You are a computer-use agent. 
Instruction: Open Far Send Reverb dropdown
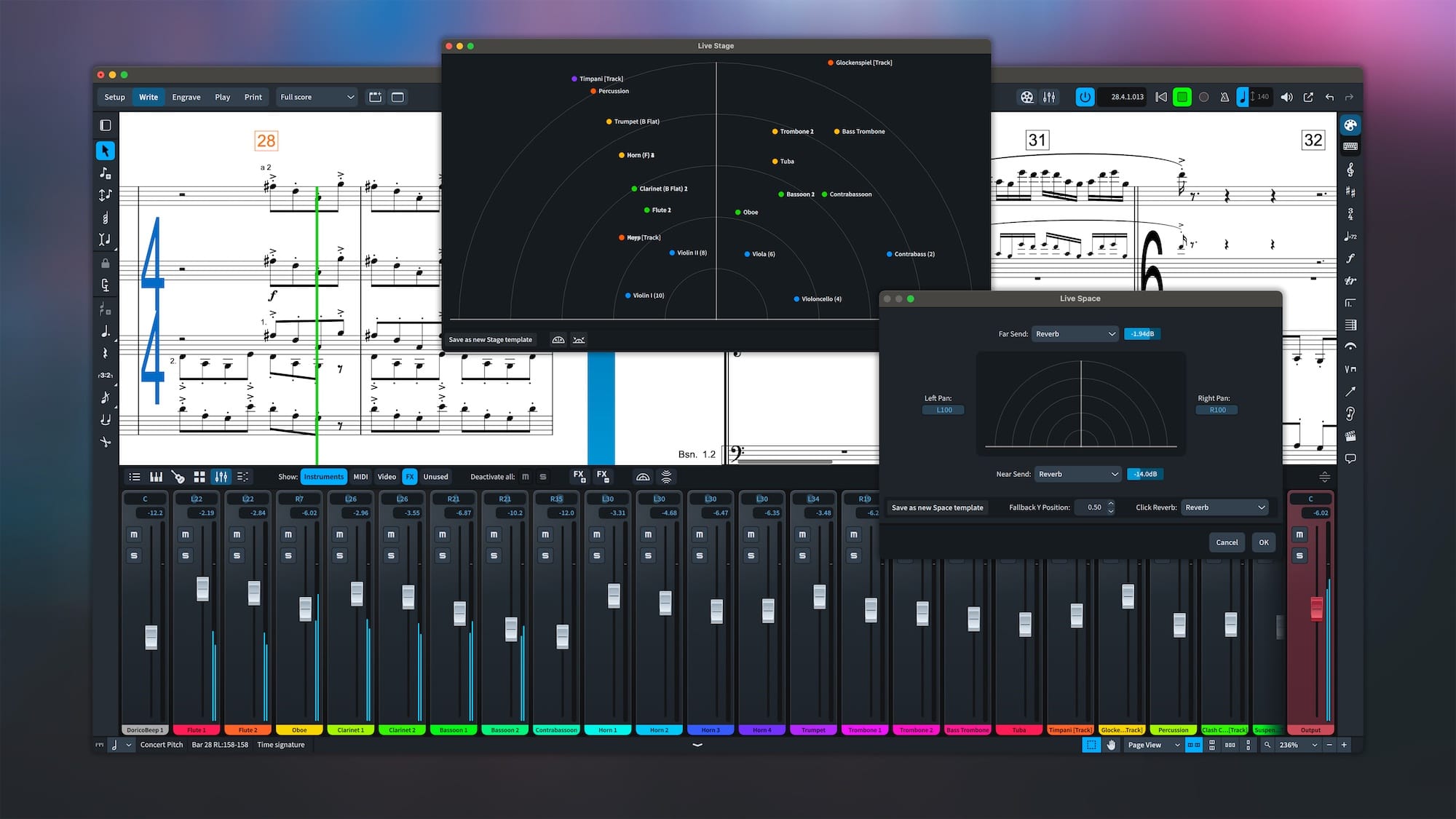(x=1075, y=334)
